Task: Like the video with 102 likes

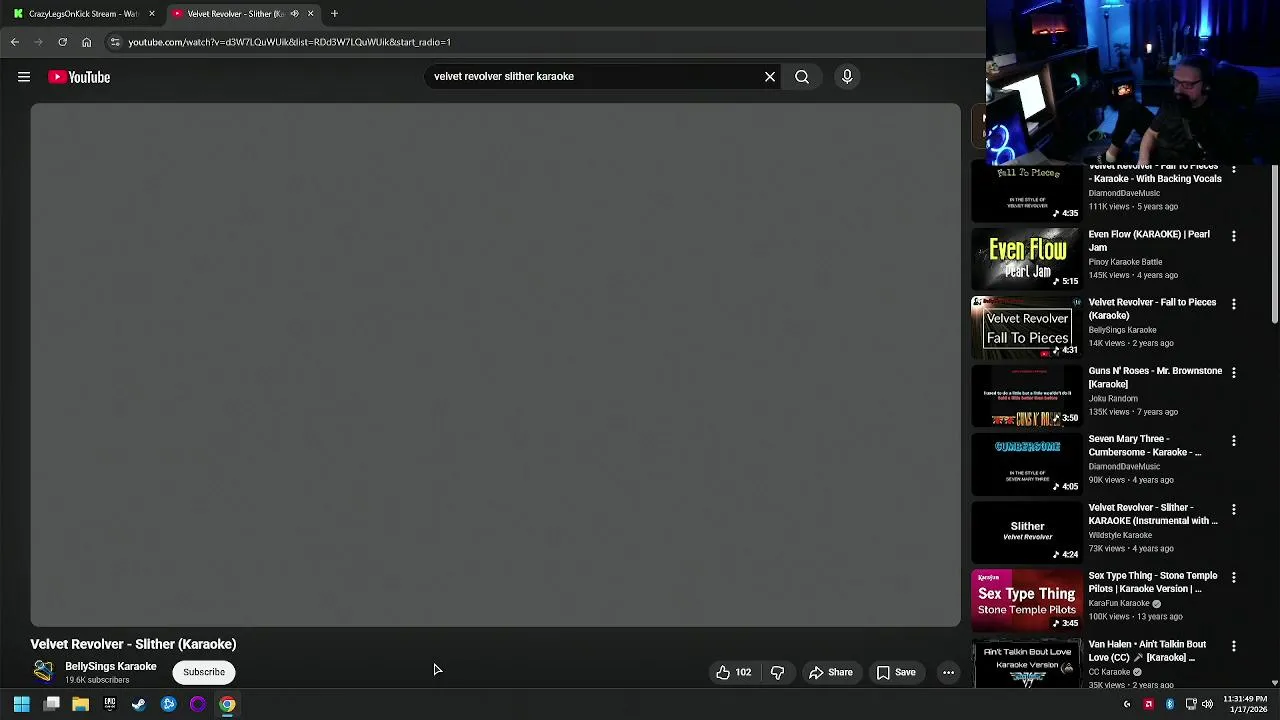Action: [x=734, y=672]
